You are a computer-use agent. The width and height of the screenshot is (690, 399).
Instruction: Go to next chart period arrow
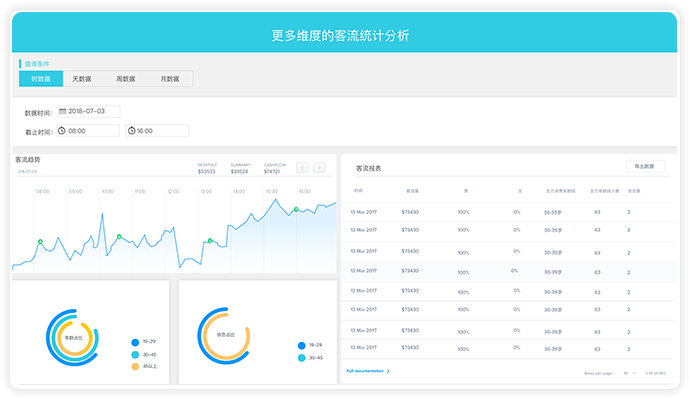click(x=319, y=168)
